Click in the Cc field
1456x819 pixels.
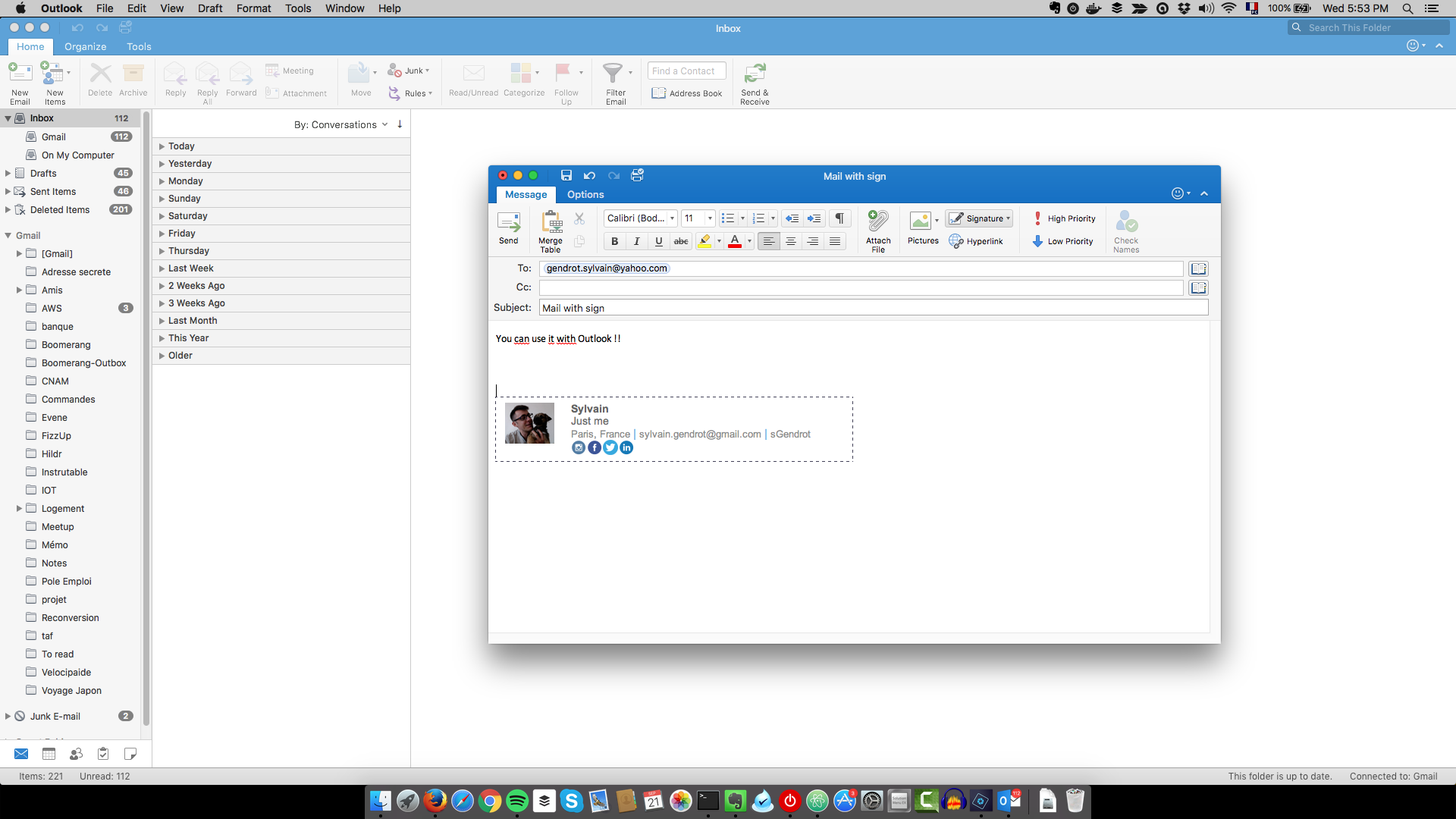[861, 287]
